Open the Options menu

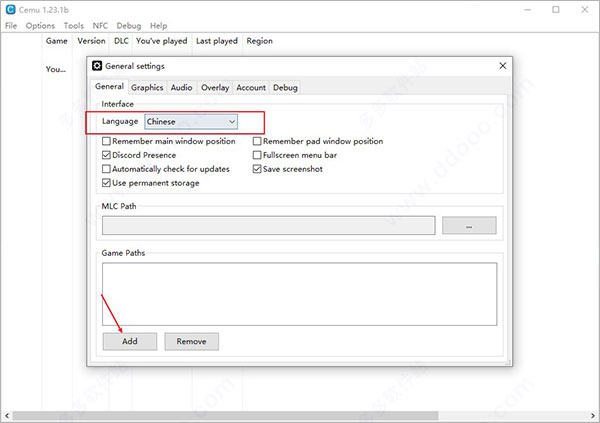40,26
